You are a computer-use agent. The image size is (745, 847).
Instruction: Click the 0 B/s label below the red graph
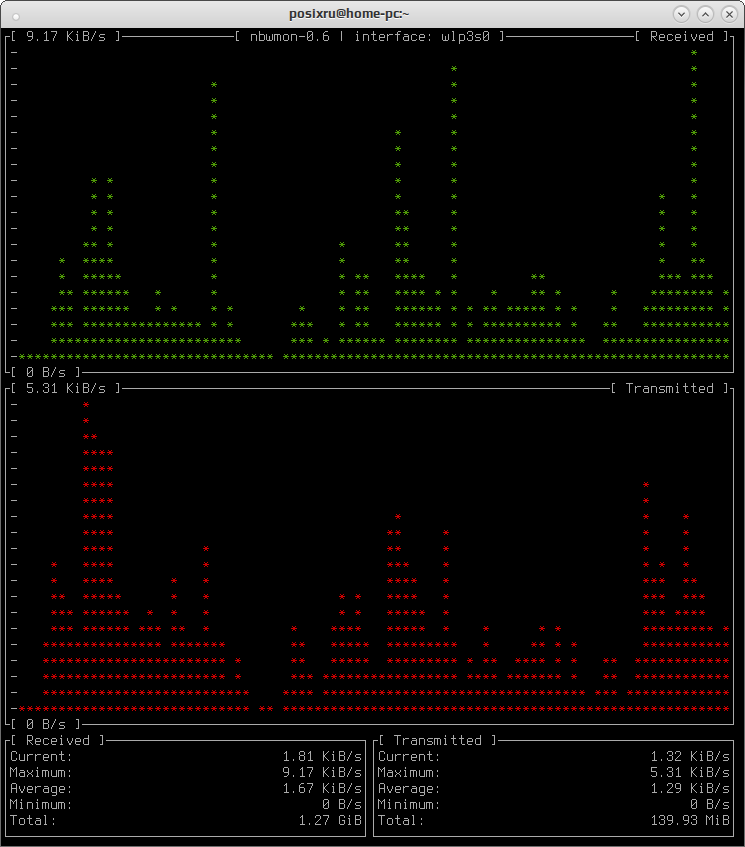click(45, 724)
